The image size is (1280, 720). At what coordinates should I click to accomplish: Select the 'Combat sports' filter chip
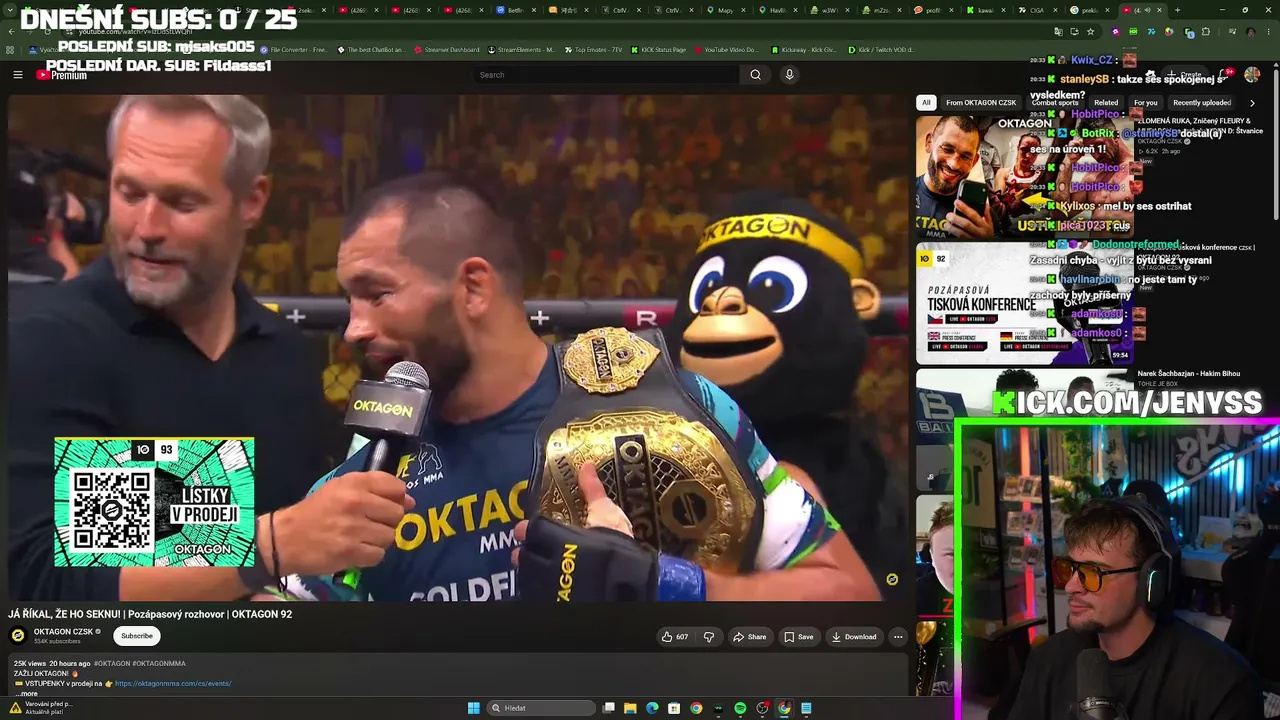[1055, 102]
